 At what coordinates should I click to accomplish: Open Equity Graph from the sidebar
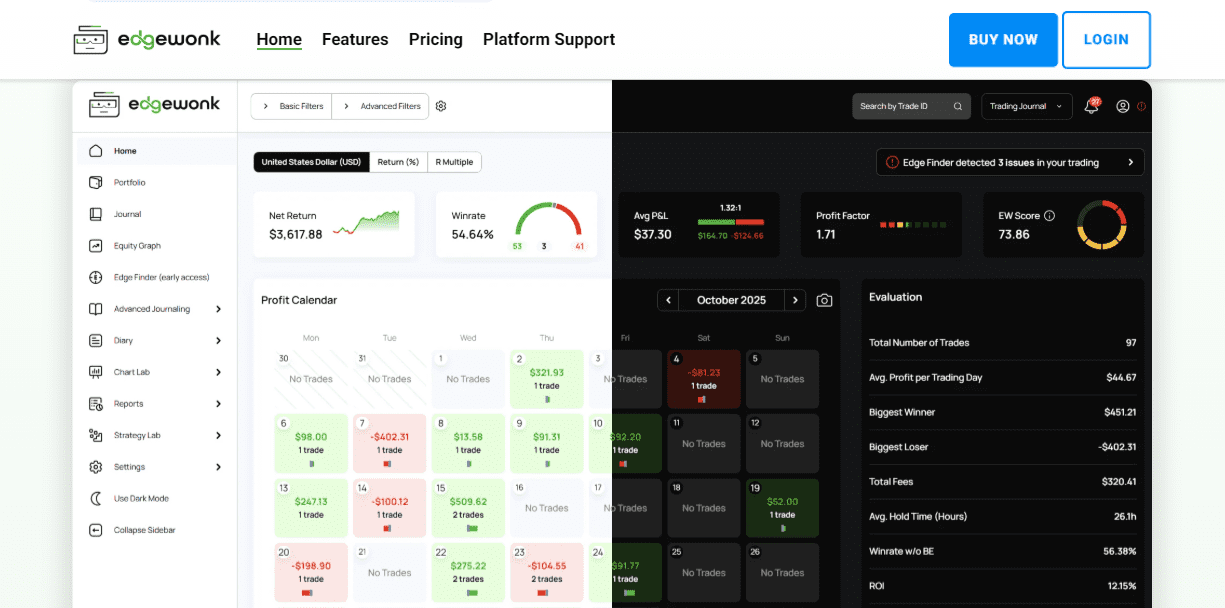tap(137, 246)
